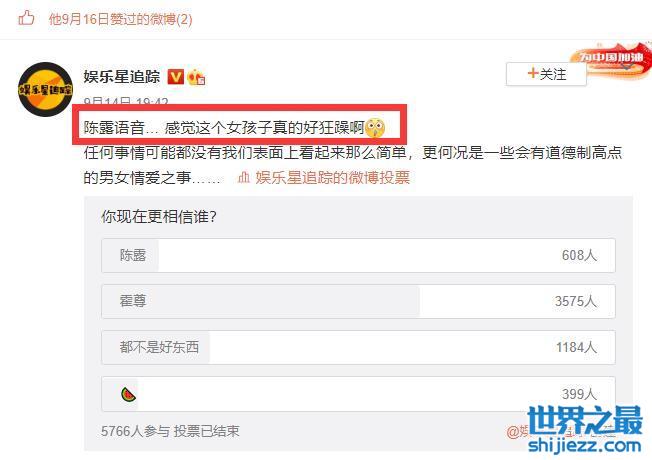652x460 pixels.
Task: Open 他9月16日赞过的微博(2) heading
Action: point(121,19)
